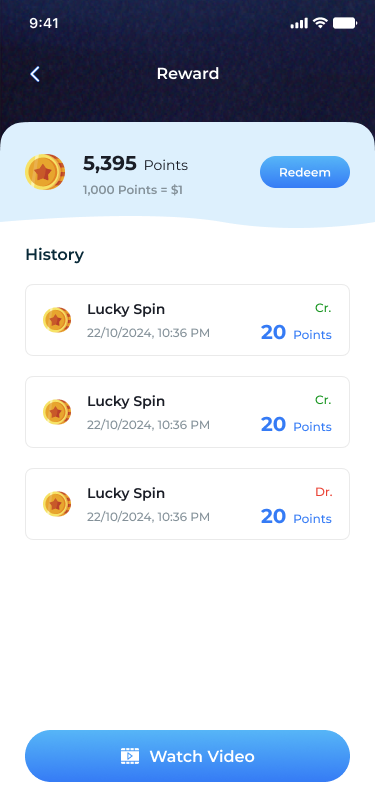Click the coin icon in the Dr. entry
This screenshot has height=812, width=375.
pos(57,504)
